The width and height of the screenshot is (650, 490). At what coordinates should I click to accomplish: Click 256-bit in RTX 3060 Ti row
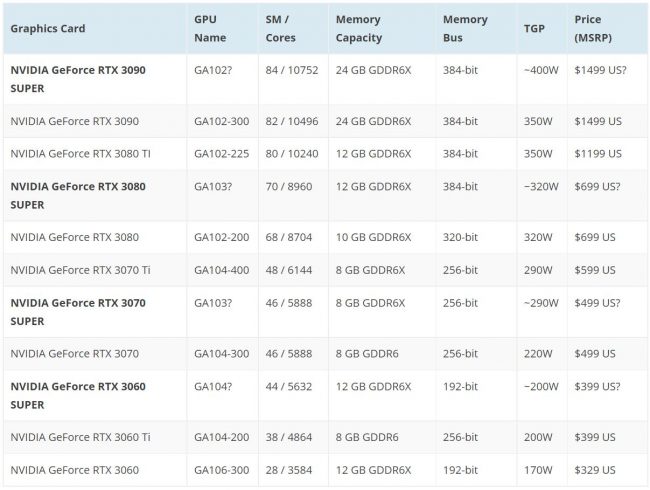point(460,437)
